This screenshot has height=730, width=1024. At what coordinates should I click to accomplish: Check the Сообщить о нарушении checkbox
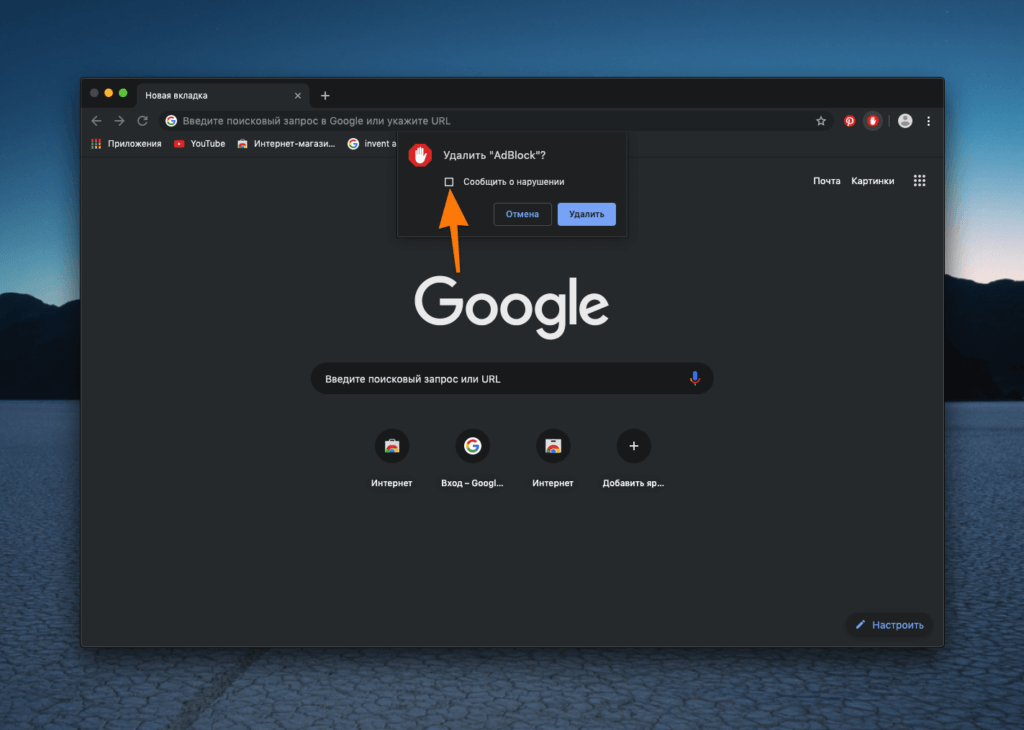[x=449, y=182]
